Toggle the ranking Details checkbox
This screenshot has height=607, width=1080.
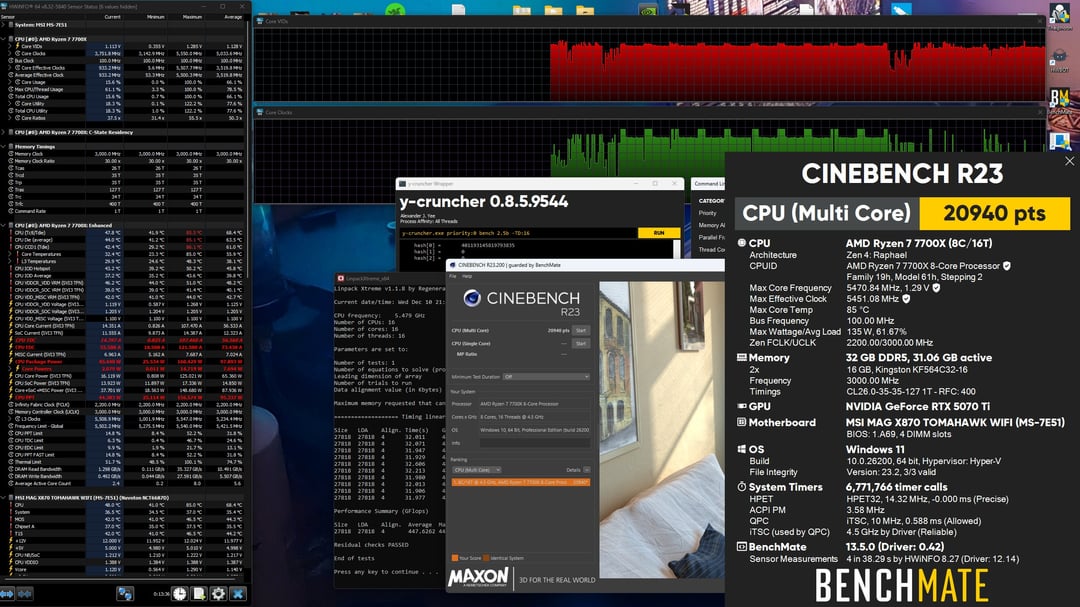coord(587,470)
